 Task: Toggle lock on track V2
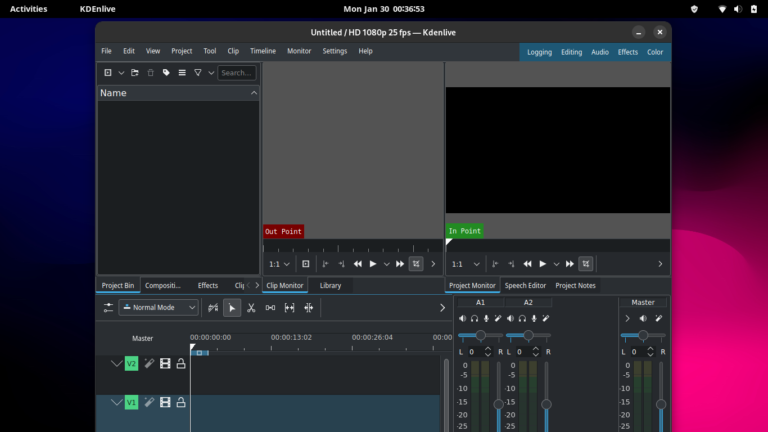tap(181, 364)
